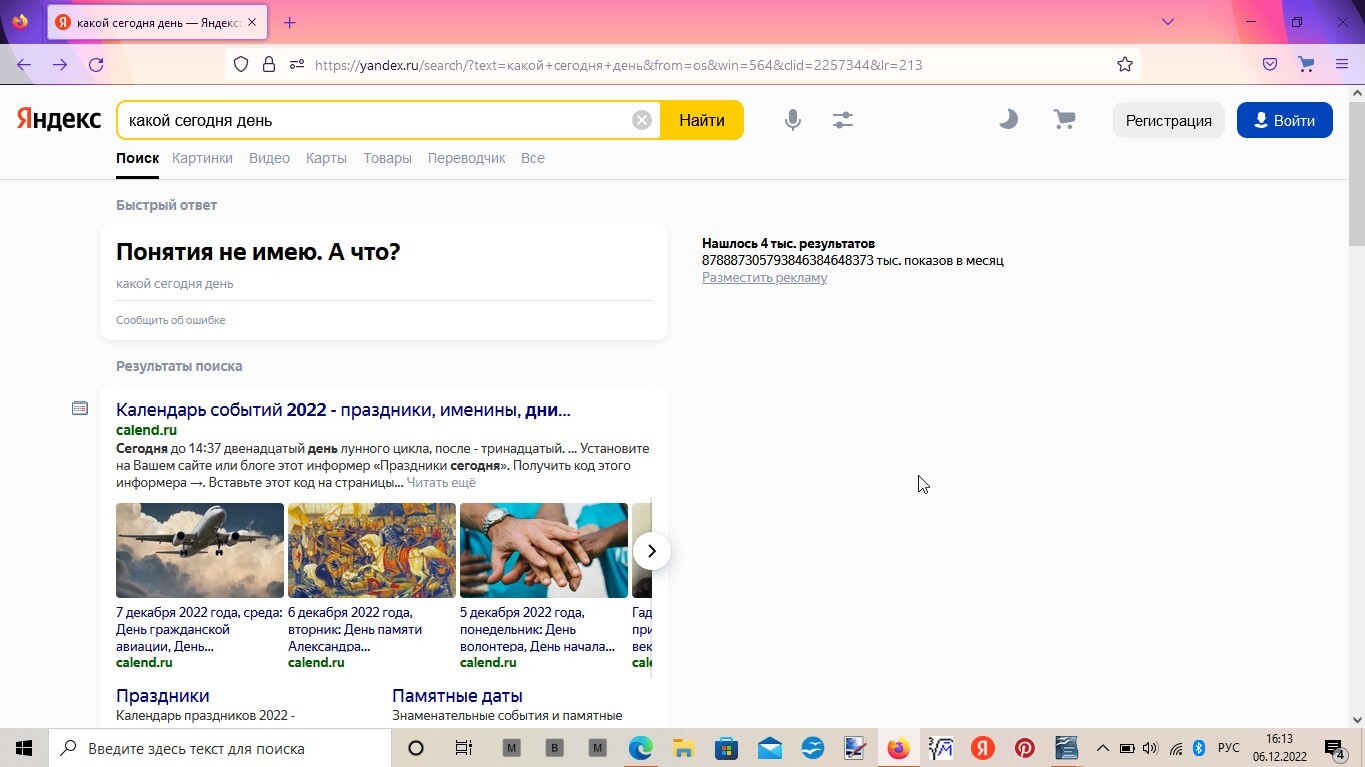1365x767 pixels.
Task: Open Pinterest from the taskbar
Action: point(1025,748)
